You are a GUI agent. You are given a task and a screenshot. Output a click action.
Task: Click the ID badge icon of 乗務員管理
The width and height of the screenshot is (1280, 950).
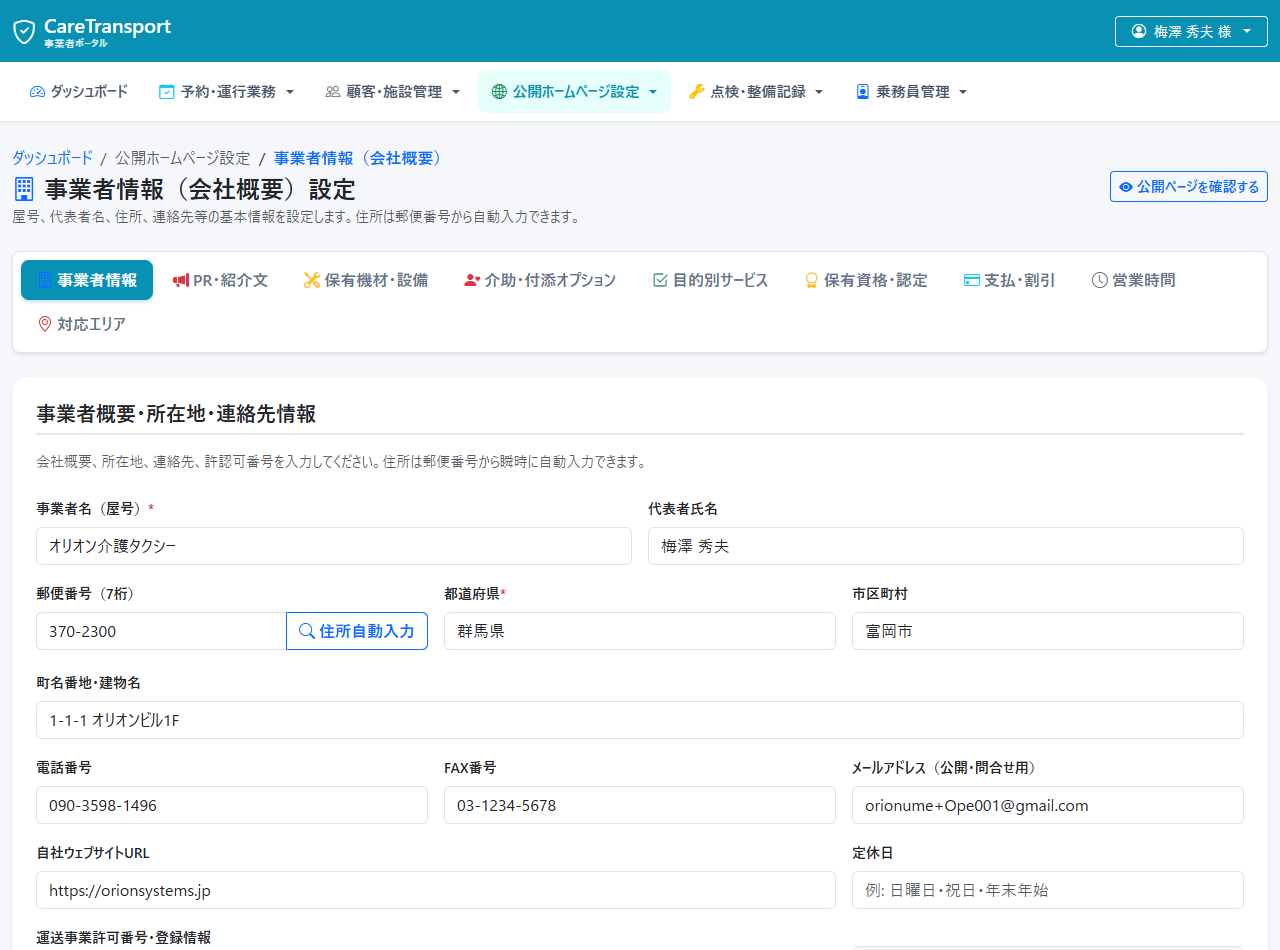863,92
